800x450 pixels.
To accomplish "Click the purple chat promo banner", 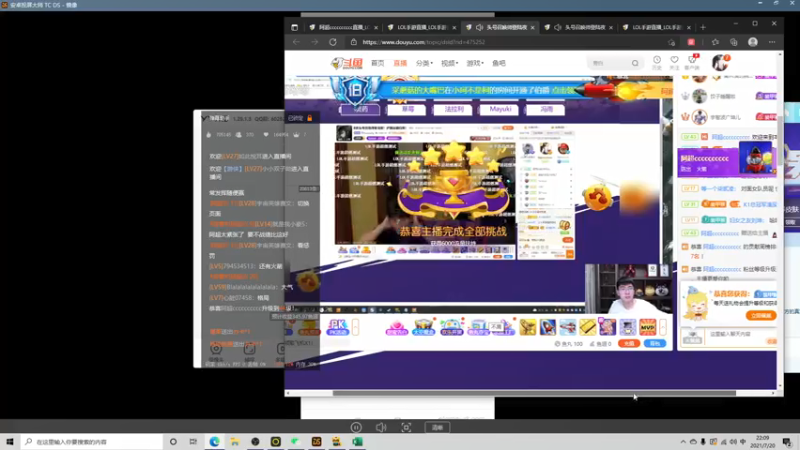I will tap(727, 161).
